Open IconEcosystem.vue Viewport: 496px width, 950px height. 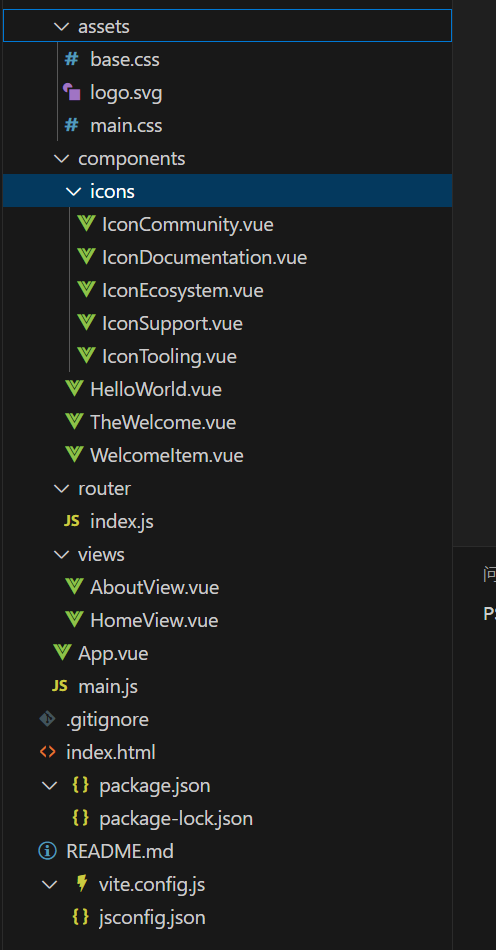click(x=183, y=291)
